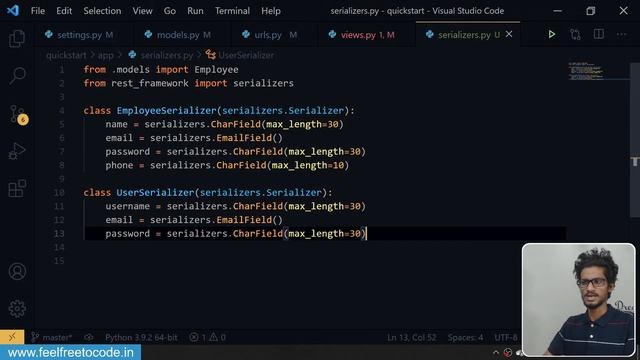This screenshot has height=360, width=640.
Task: Open Source Control view with pending changes
Action: [x=18, y=114]
